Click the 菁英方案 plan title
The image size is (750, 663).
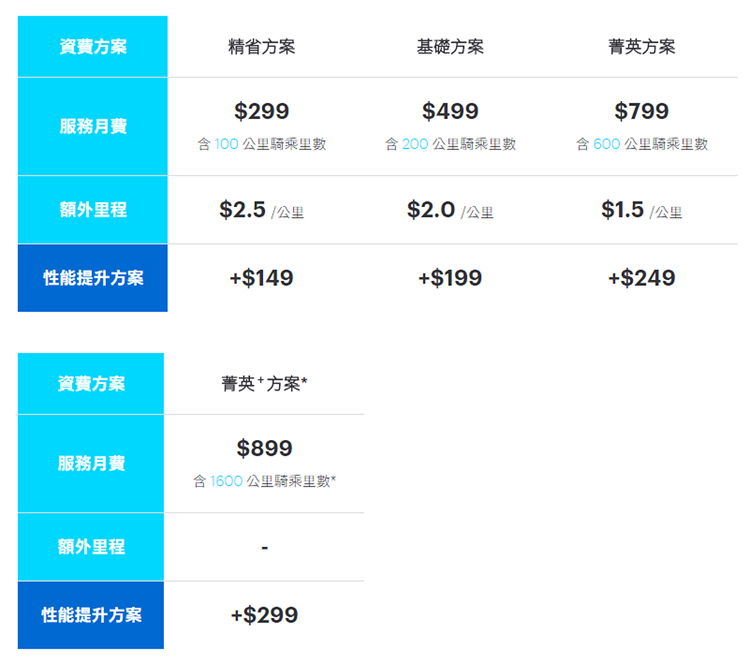[641, 47]
